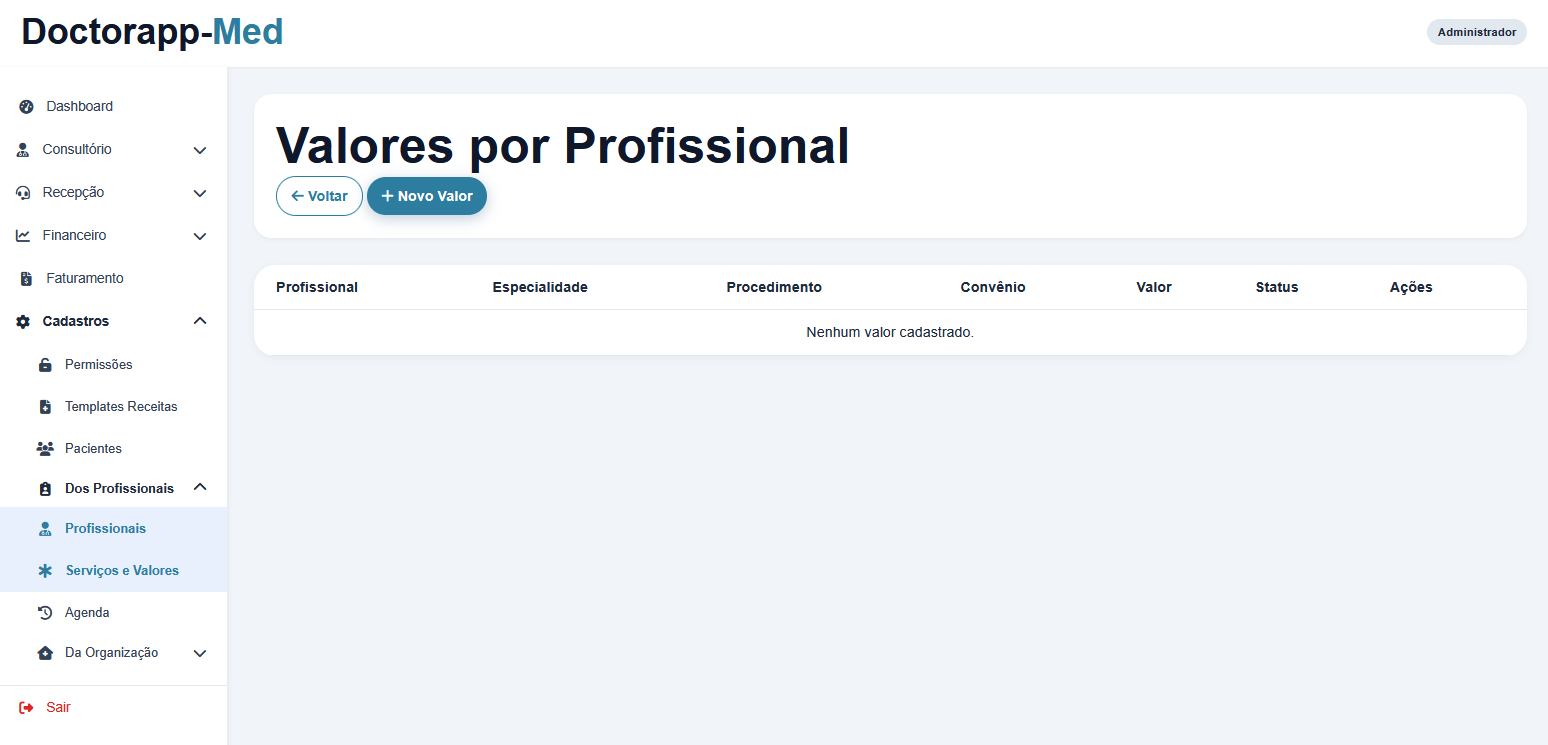Go to Permissões in the sidebar

tap(114, 364)
